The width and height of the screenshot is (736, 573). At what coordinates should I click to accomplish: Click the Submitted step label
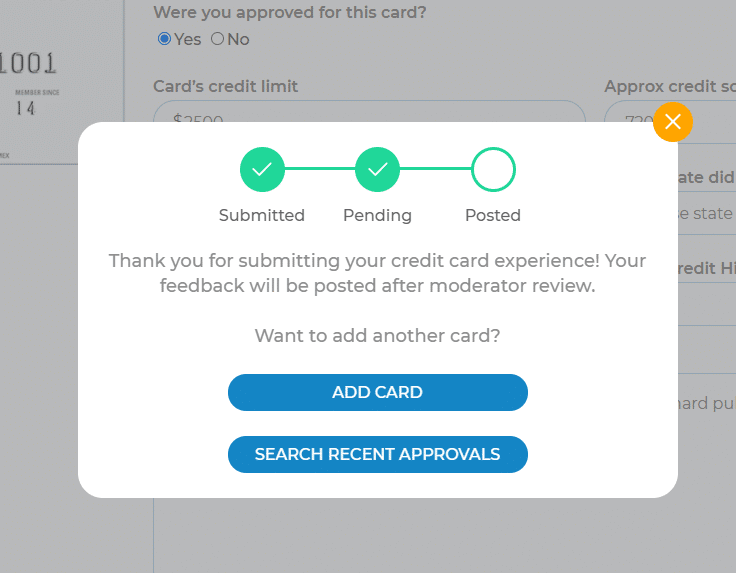pos(262,215)
